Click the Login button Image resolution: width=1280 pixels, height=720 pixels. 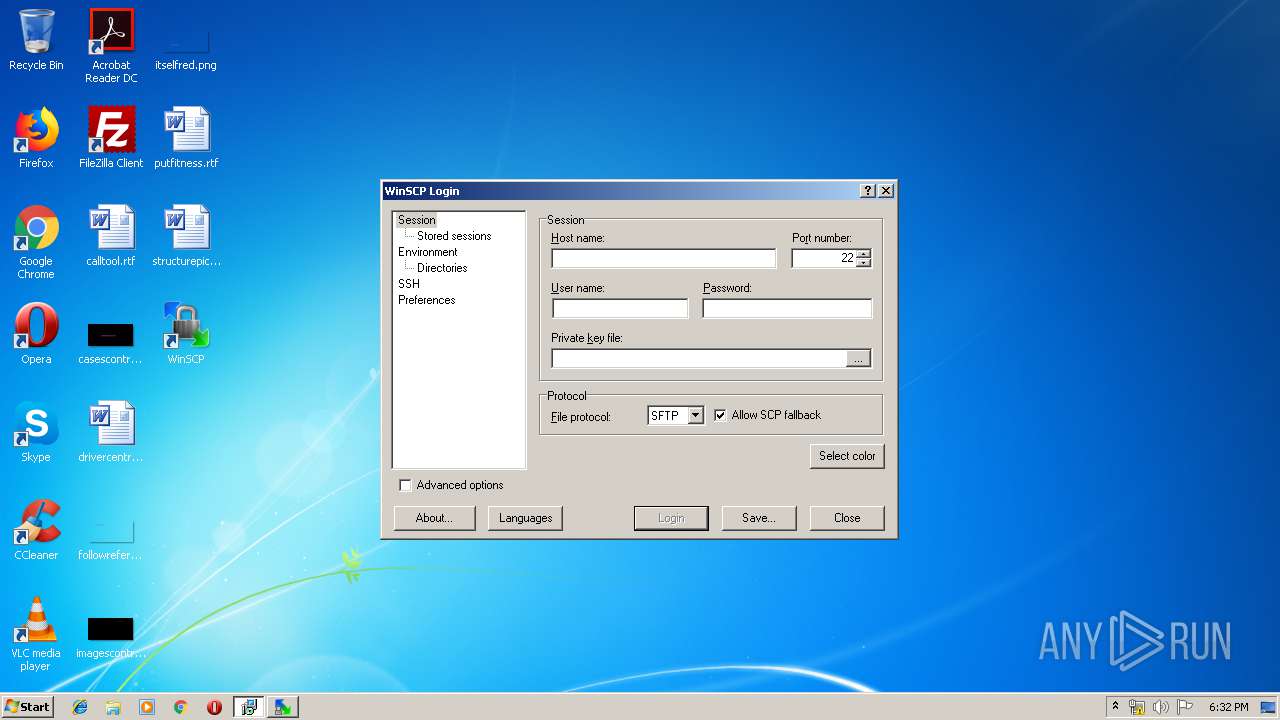671,518
